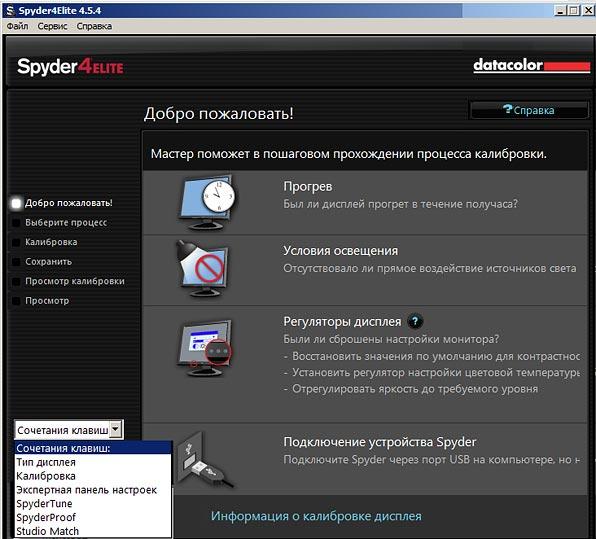Screen dimensions: 596x539
Task: Choose Тип дисплея from the list
Action: click(93, 462)
